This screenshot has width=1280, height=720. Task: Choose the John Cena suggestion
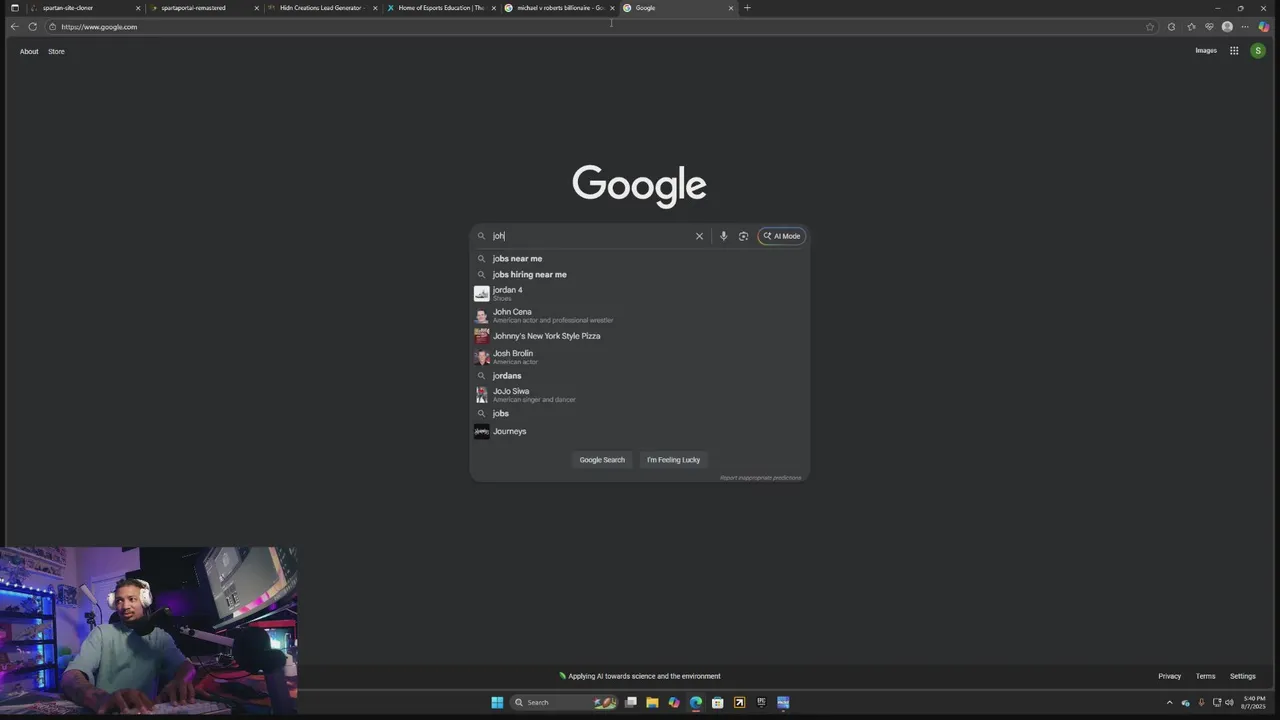coord(639,315)
